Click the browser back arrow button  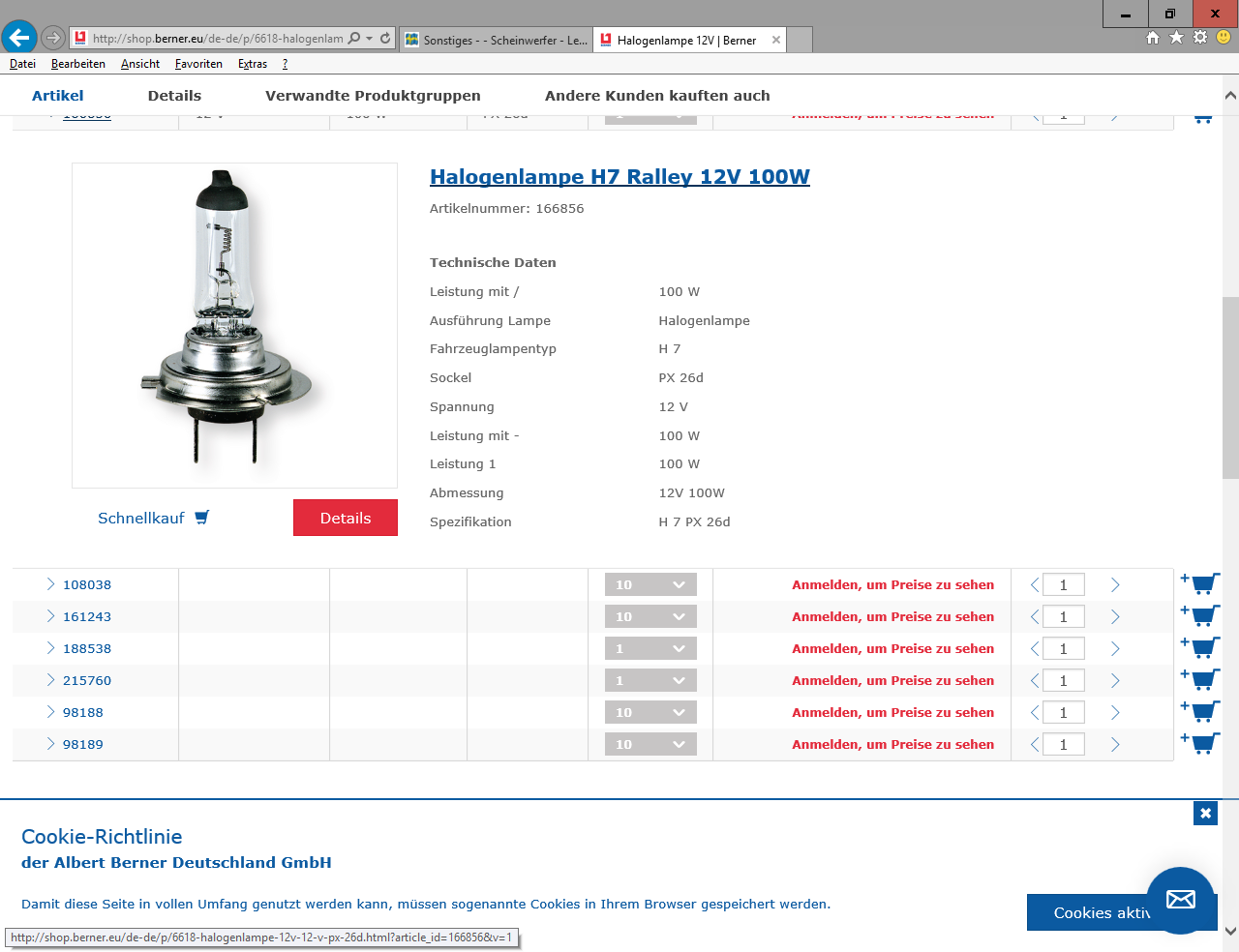[x=19, y=38]
